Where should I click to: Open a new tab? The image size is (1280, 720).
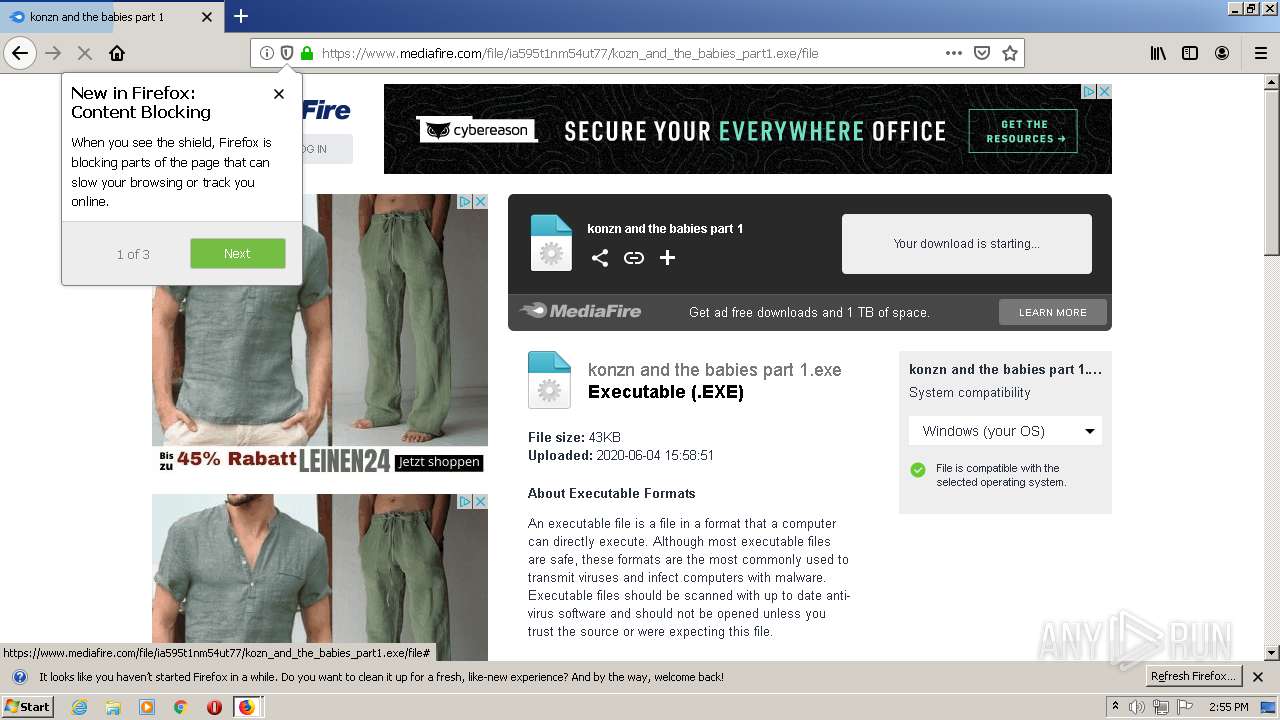(x=241, y=16)
